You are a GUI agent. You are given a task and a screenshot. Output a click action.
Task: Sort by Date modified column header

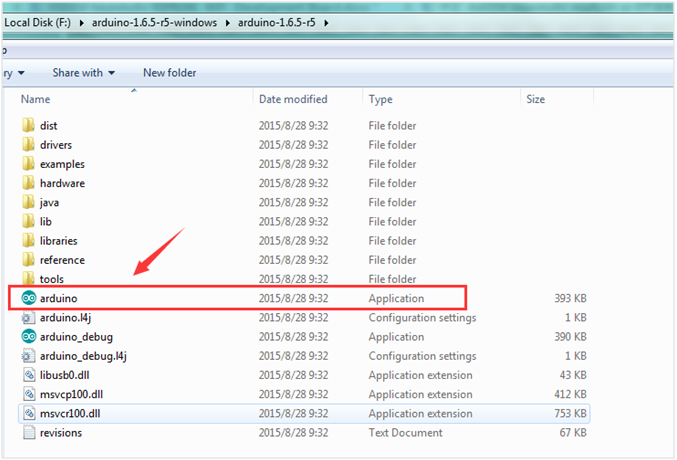click(x=293, y=99)
